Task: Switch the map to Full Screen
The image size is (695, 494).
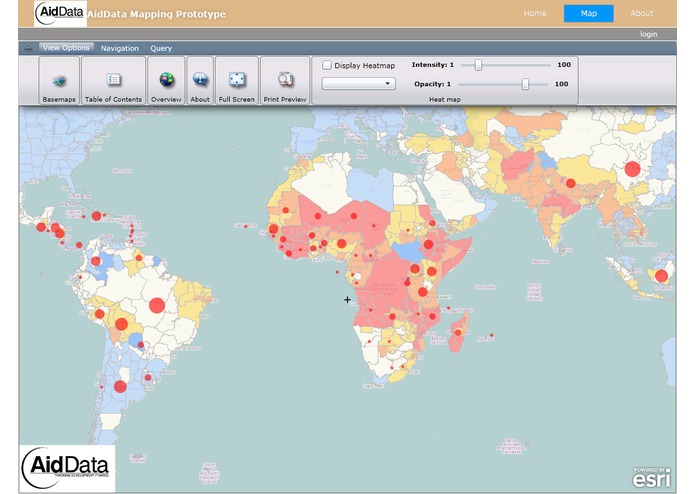Action: coord(237,81)
